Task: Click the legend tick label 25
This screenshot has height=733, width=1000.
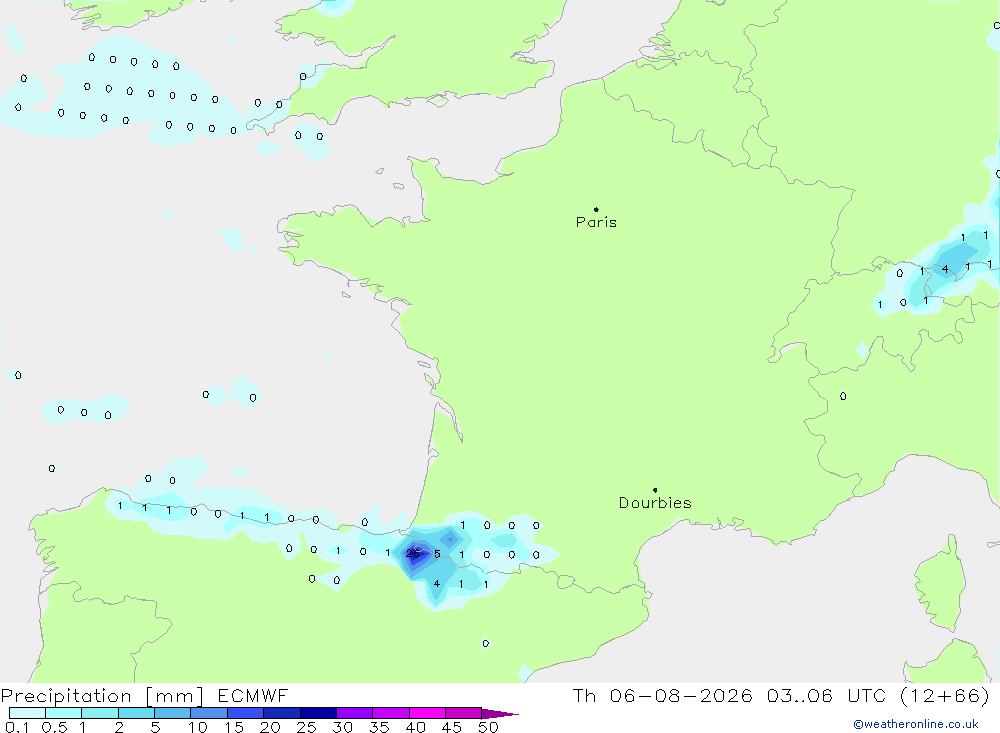Action: click(306, 727)
